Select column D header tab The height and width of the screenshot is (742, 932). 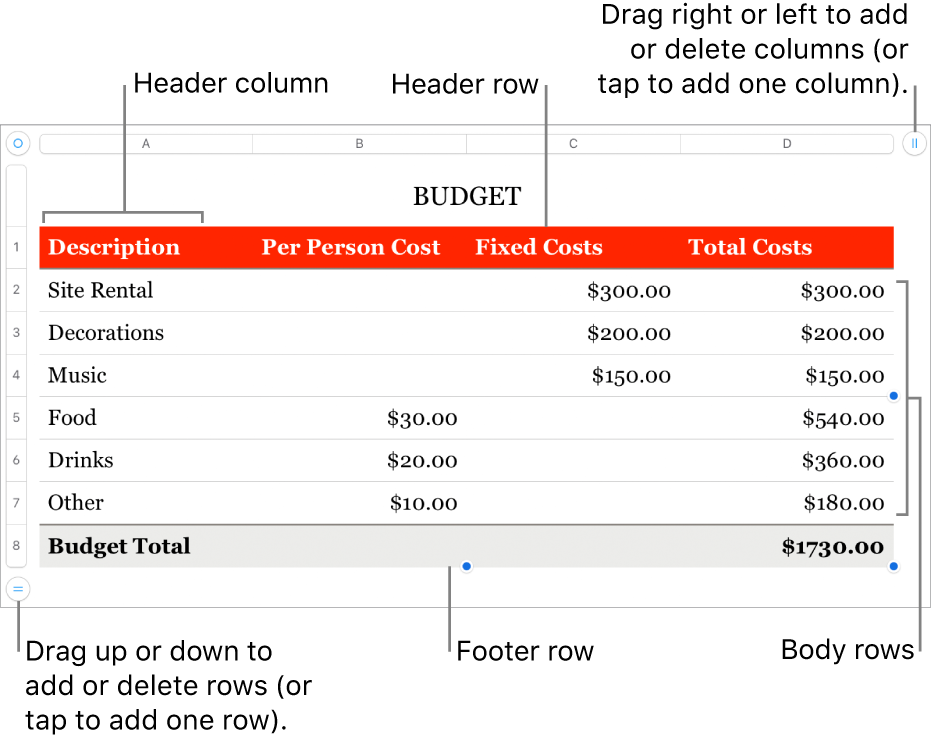[787, 144]
